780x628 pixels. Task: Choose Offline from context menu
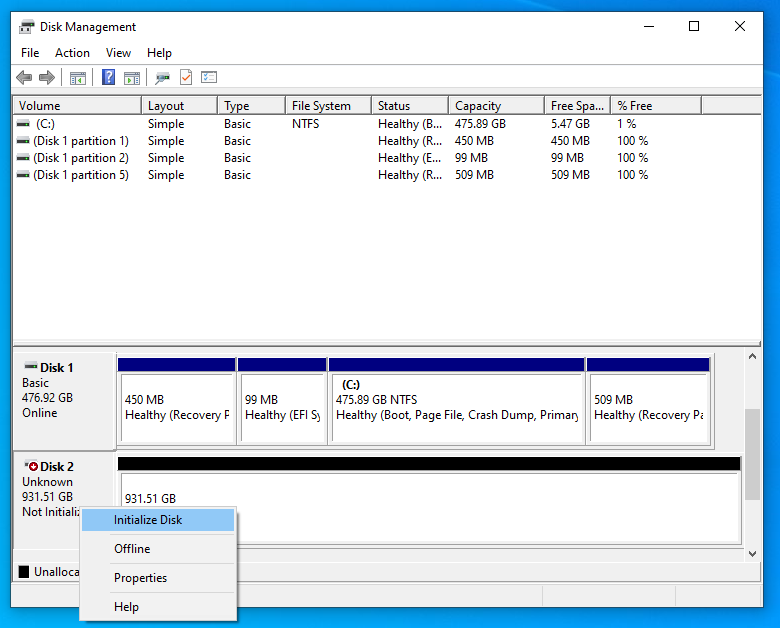pos(158,549)
